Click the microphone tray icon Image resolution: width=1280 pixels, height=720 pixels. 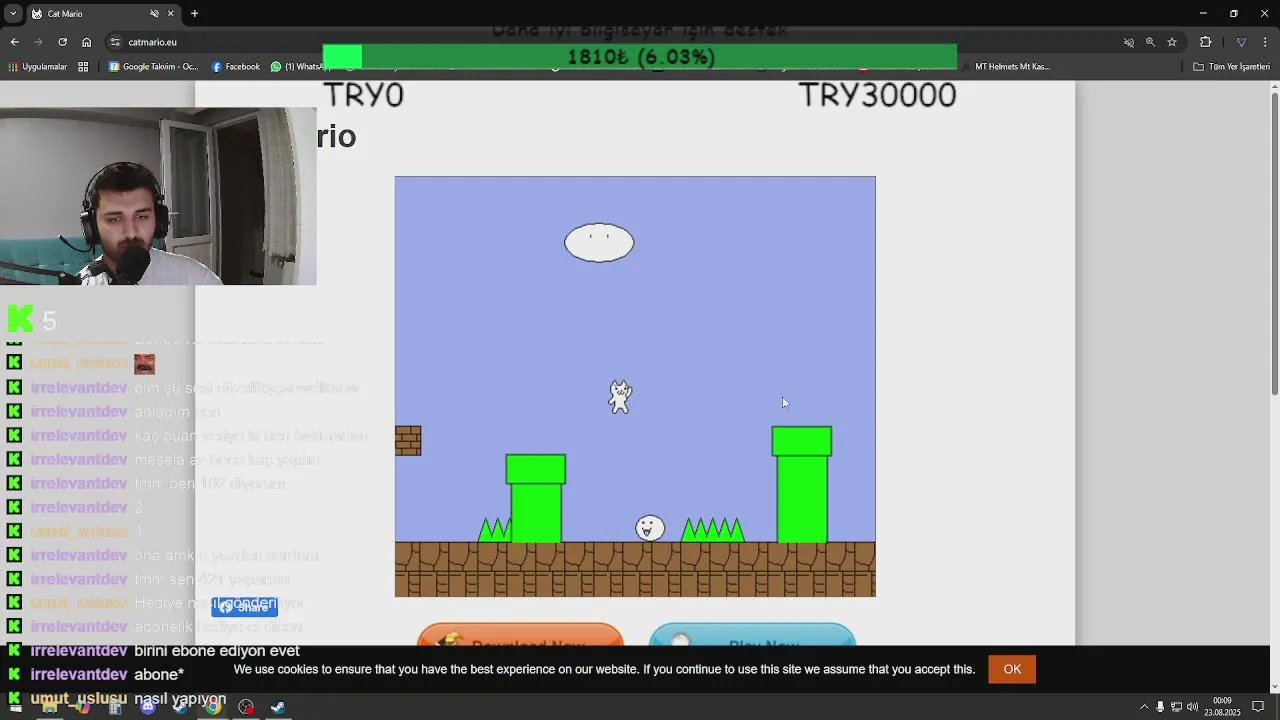(1160, 707)
